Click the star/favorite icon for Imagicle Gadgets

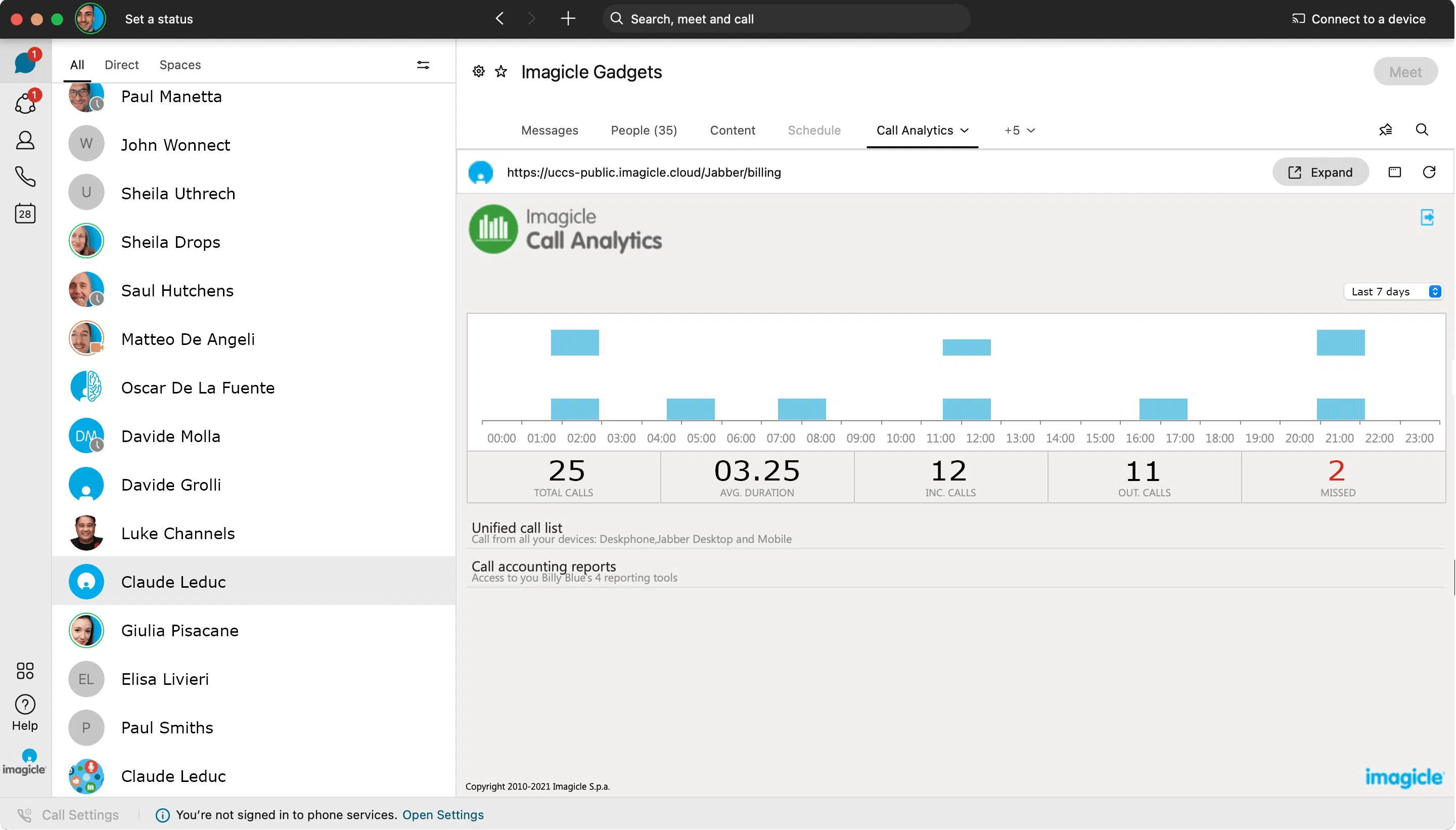point(501,72)
